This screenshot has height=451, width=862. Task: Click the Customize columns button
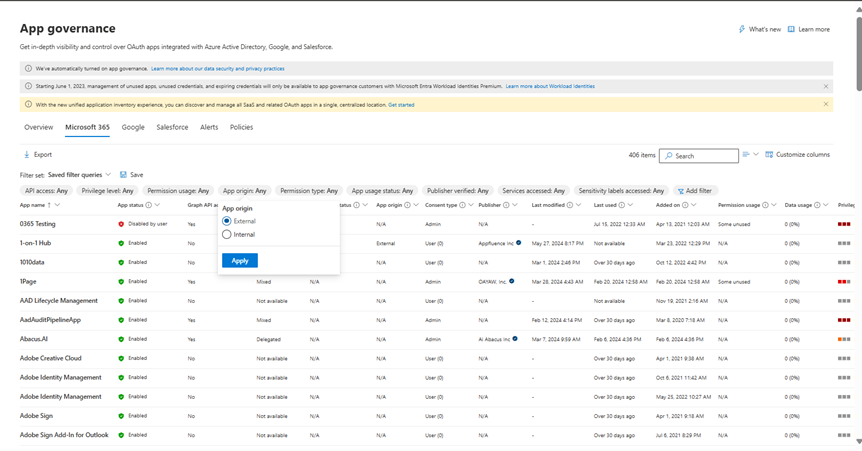click(798, 155)
